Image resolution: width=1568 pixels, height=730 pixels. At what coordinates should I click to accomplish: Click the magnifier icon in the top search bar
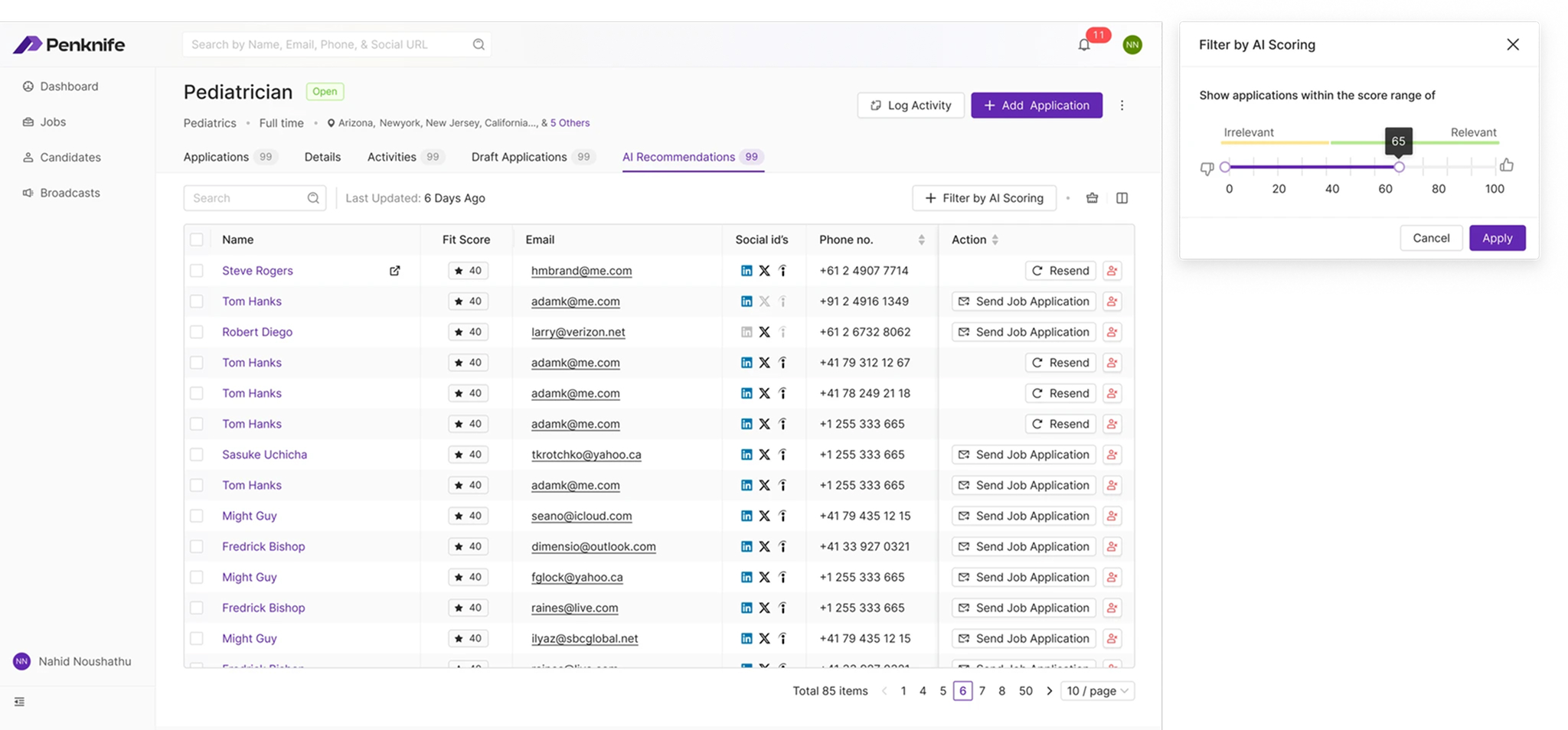point(479,44)
